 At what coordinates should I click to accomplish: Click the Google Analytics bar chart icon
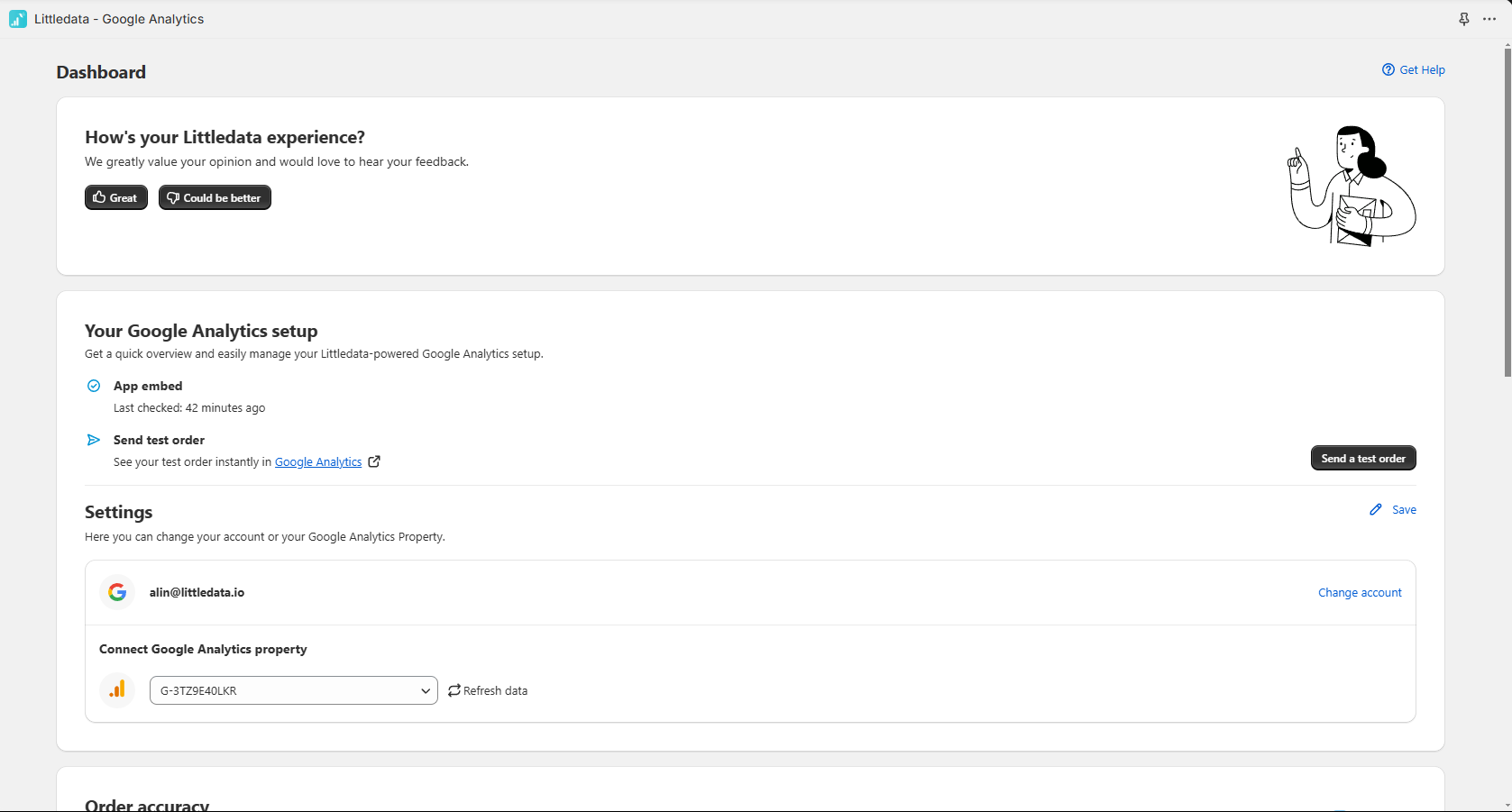click(x=117, y=690)
